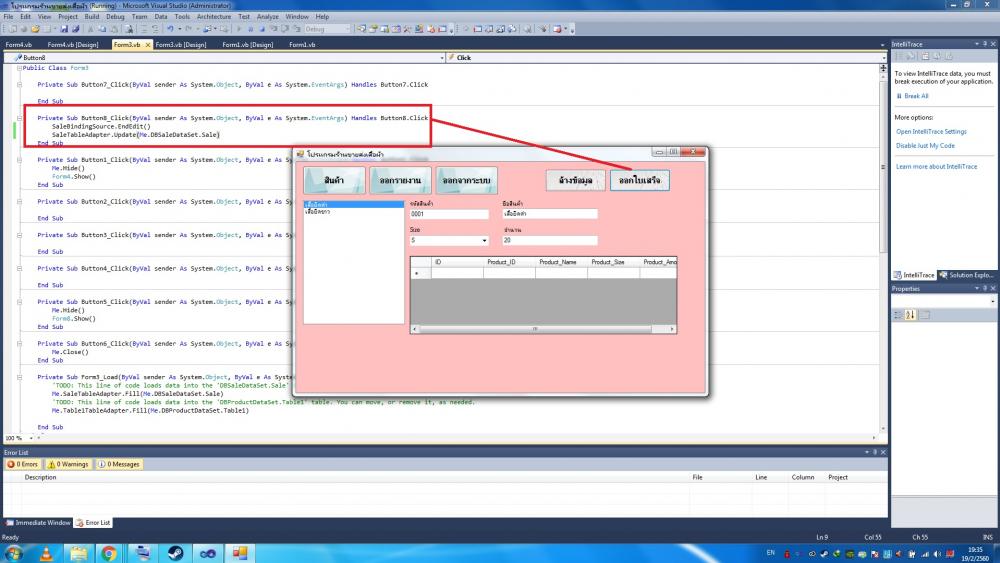
Task: Click Disable Just My Code link
Action: (x=925, y=146)
